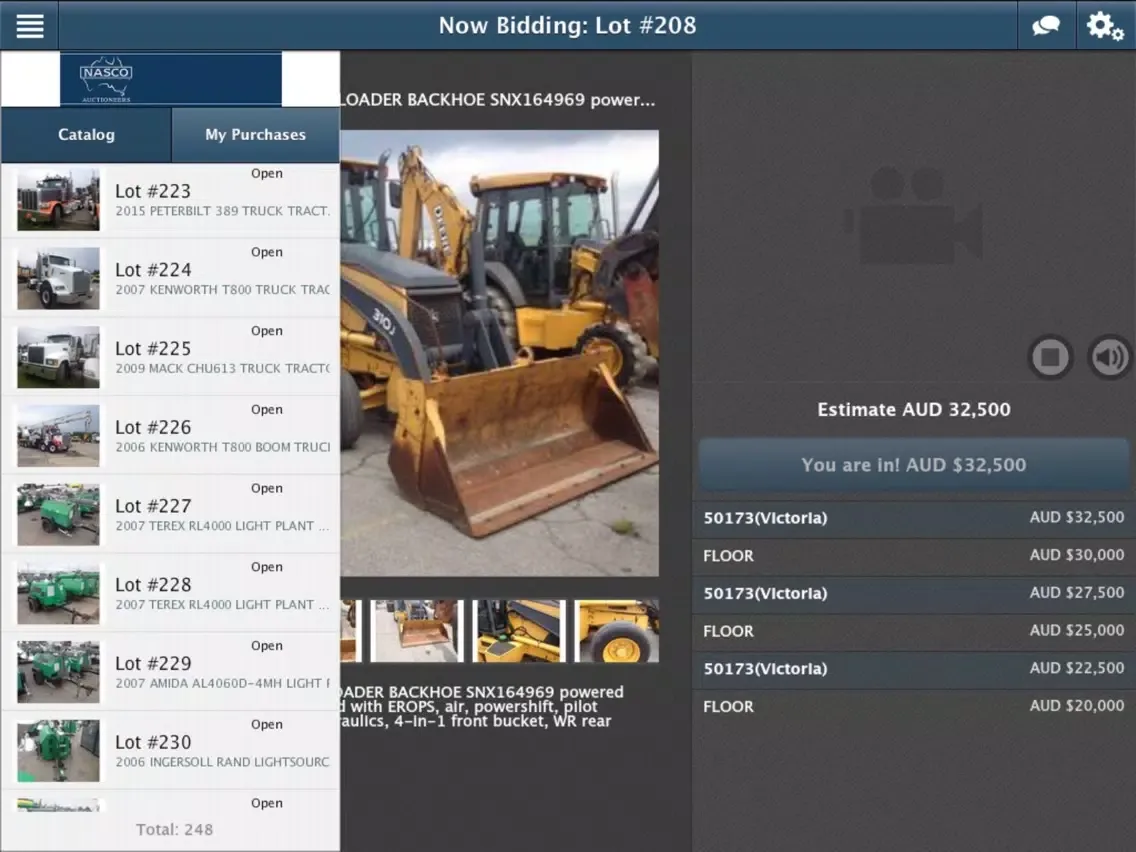Open the Lot #224 truck thumbnail
Viewport: 1136px width, 852px height.
59,278
